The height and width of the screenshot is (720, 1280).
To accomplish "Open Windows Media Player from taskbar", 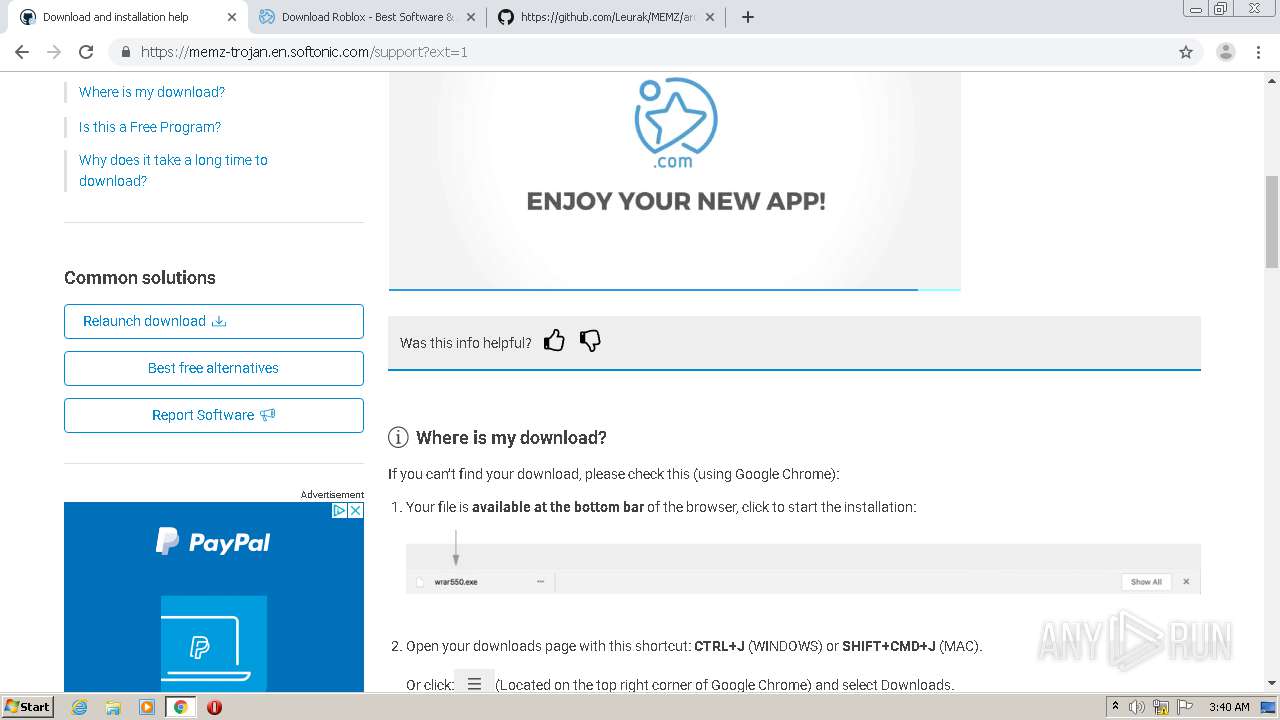I will (x=147, y=707).
